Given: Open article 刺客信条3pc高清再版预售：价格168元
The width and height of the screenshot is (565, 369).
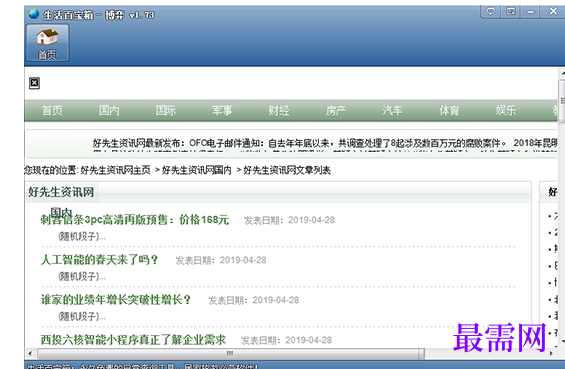Looking at the screenshot, I should click(x=134, y=220).
